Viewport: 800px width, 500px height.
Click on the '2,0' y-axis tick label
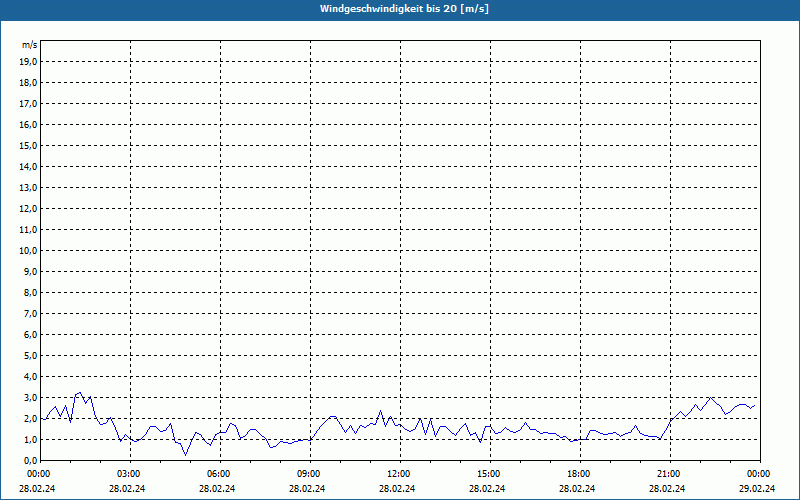point(31,418)
